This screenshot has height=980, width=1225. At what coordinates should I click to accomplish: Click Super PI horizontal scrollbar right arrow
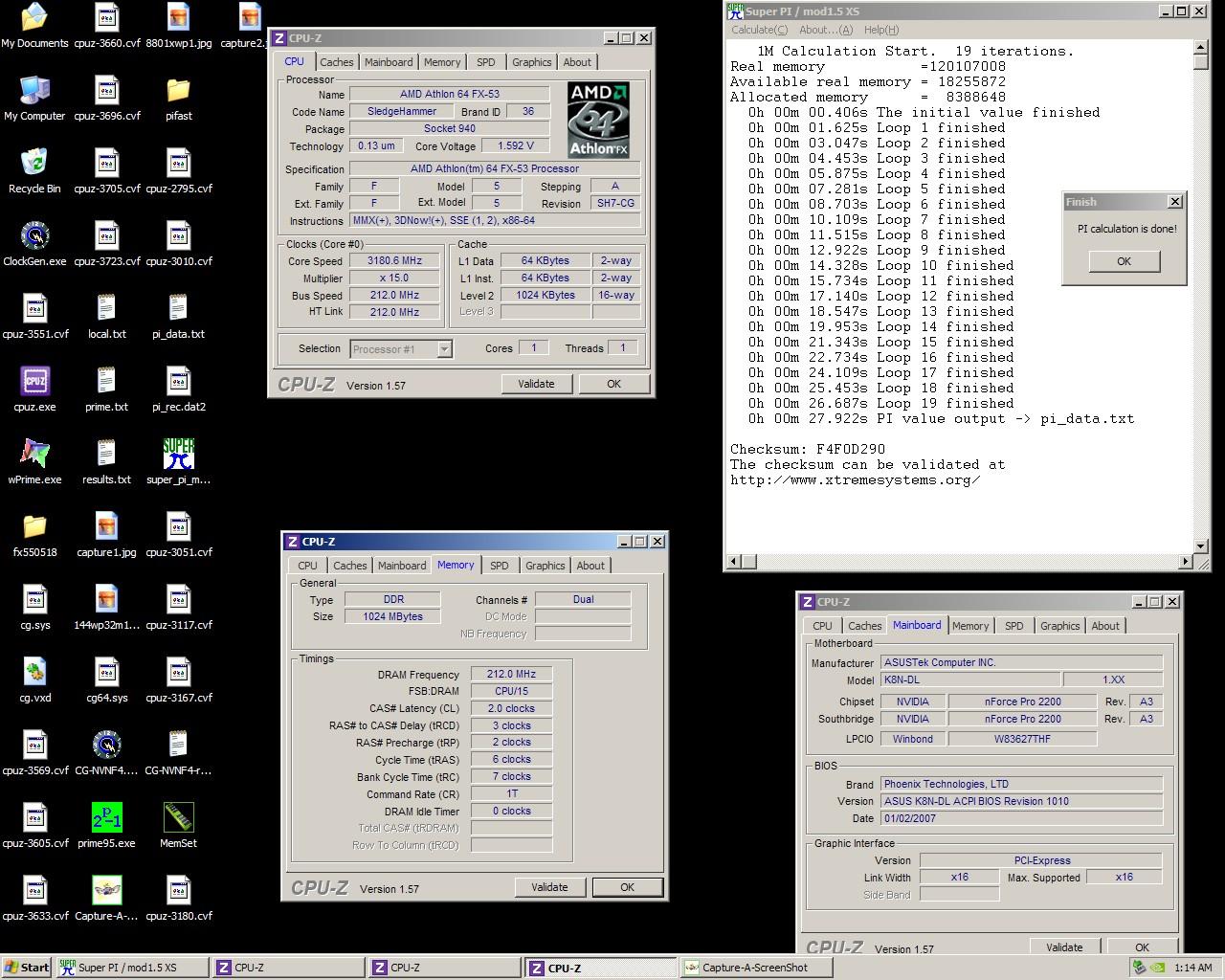(1186, 562)
